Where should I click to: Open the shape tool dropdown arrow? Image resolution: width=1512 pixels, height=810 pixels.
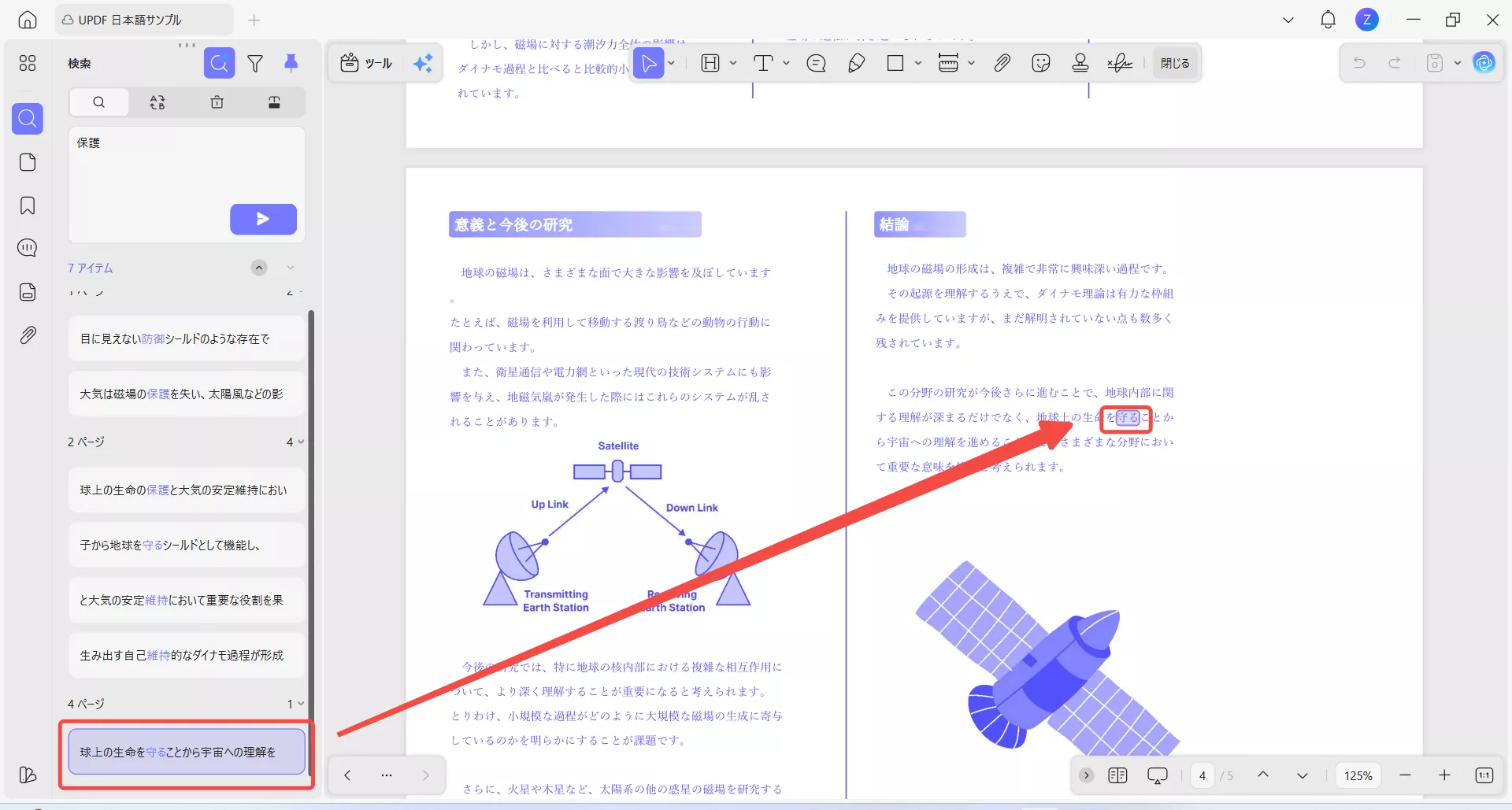(x=917, y=62)
